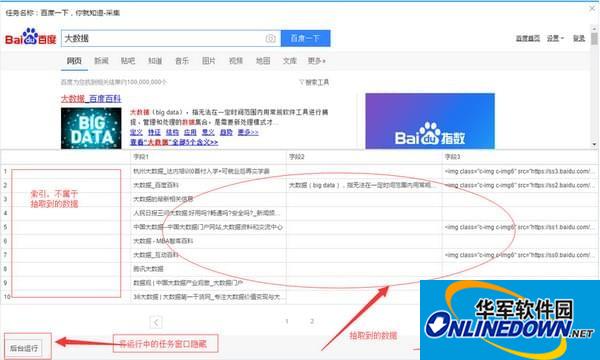Select the 网页 tab
The width and height of the screenshot is (600, 360).
(74, 60)
